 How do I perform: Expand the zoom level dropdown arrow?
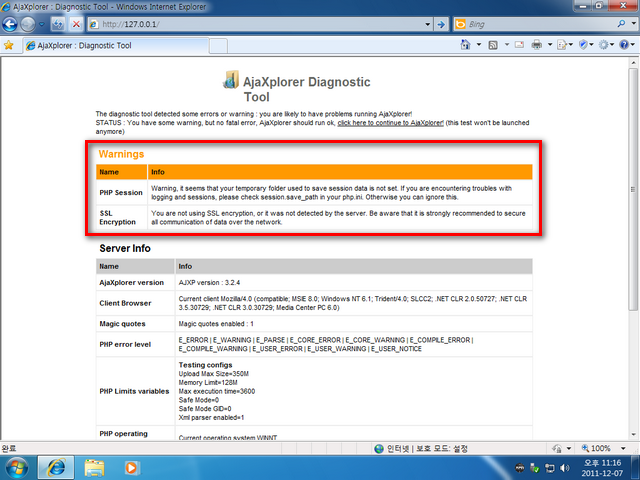[x=623, y=449]
